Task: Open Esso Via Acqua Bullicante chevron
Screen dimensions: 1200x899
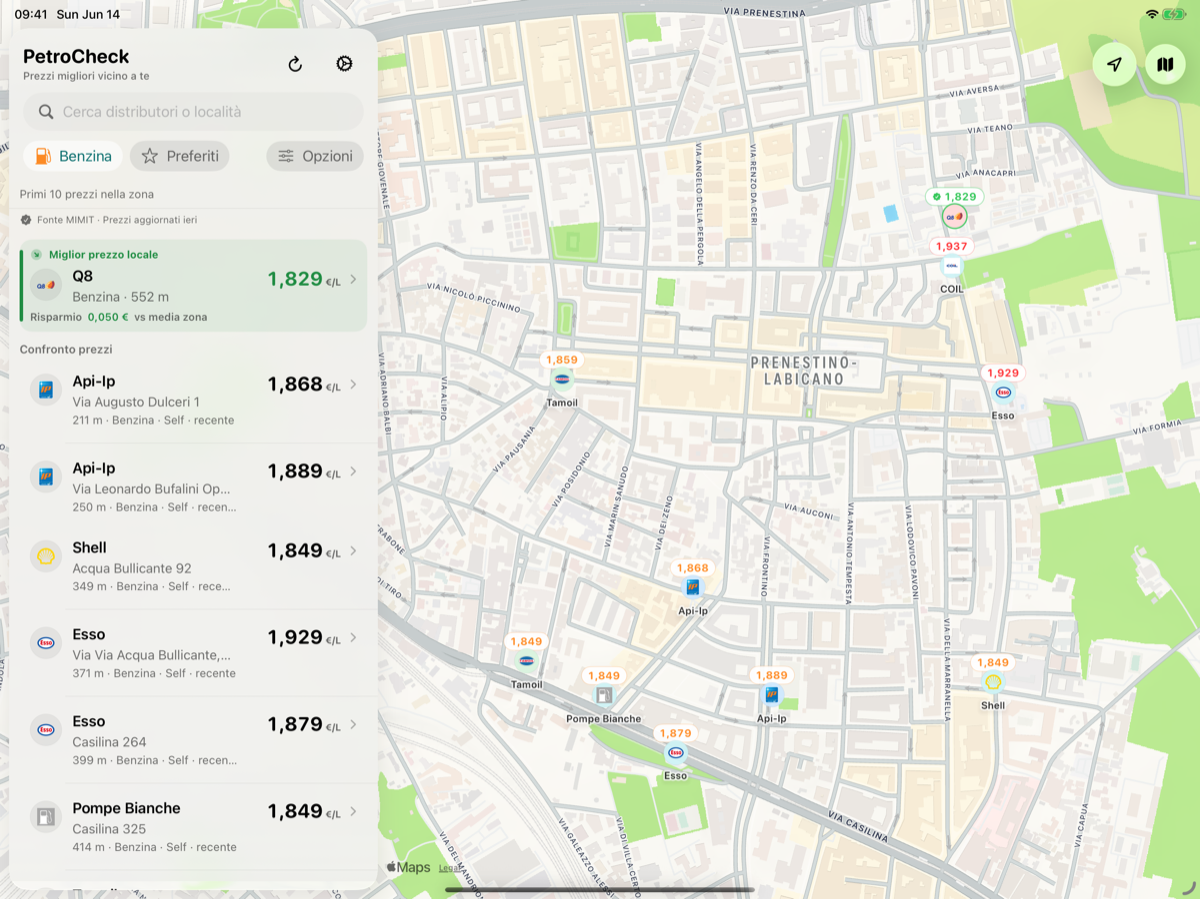Action: pyautogui.click(x=353, y=637)
